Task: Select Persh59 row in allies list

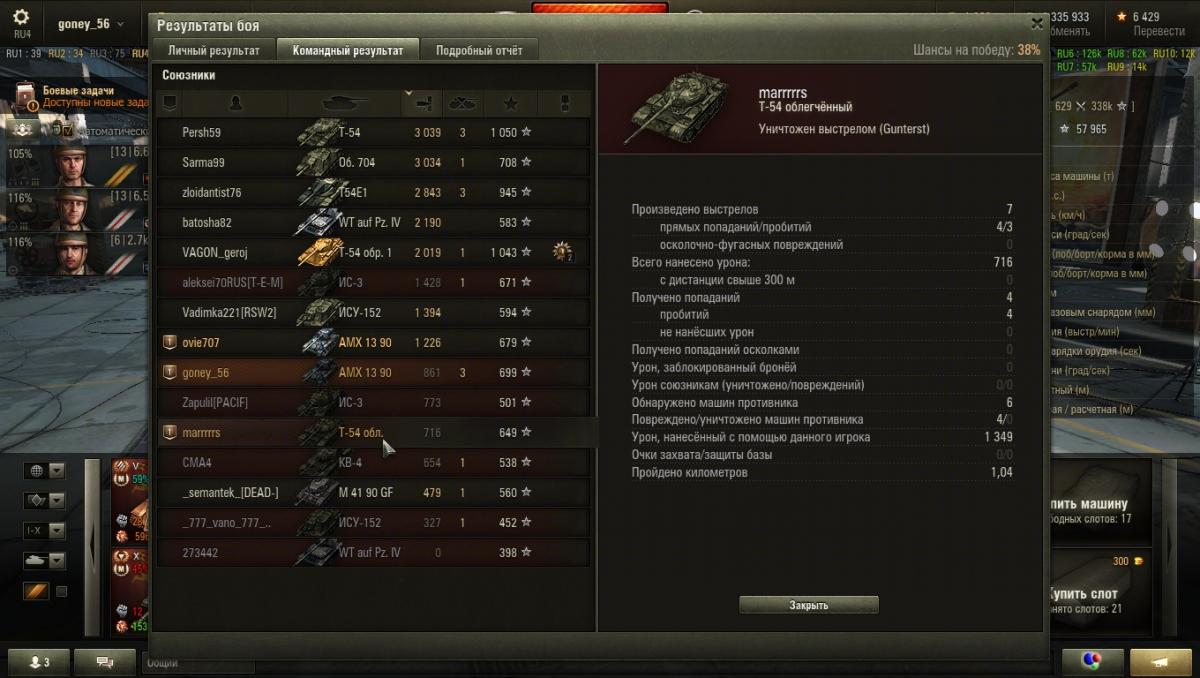Action: tap(374, 132)
